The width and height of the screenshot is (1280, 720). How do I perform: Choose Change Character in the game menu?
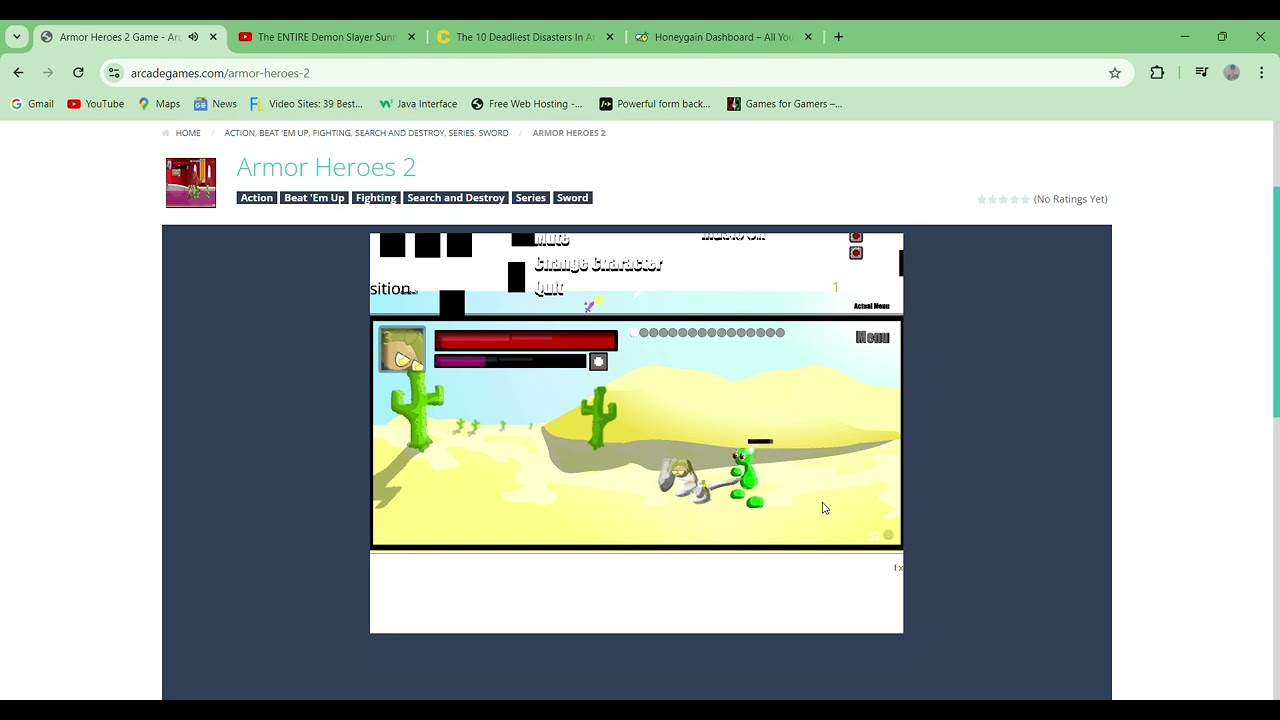pyautogui.click(x=598, y=265)
